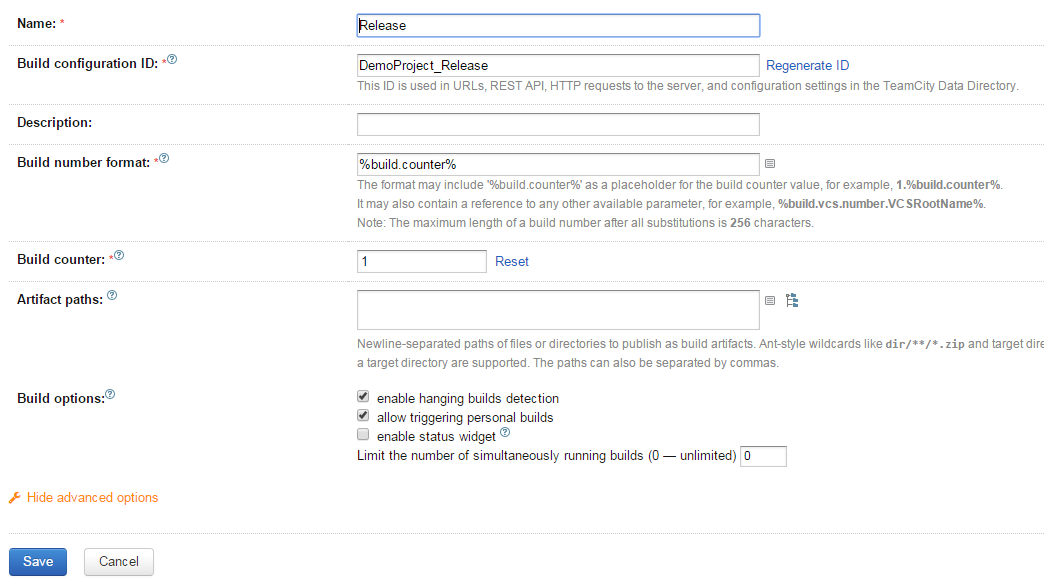Collapse section via Hide advanced options
Image resolution: width=1044 pixels, height=584 pixels.
[x=92, y=498]
